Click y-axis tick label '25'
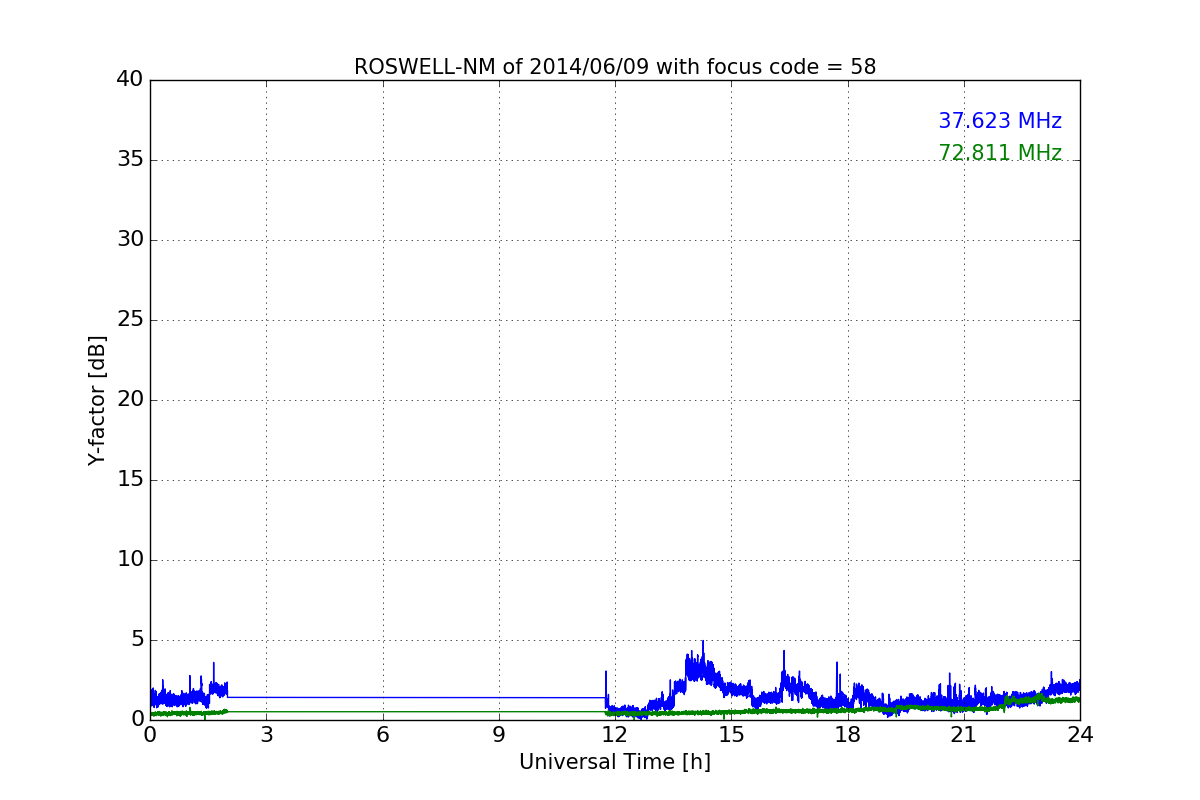The width and height of the screenshot is (1200, 800). click(130, 320)
